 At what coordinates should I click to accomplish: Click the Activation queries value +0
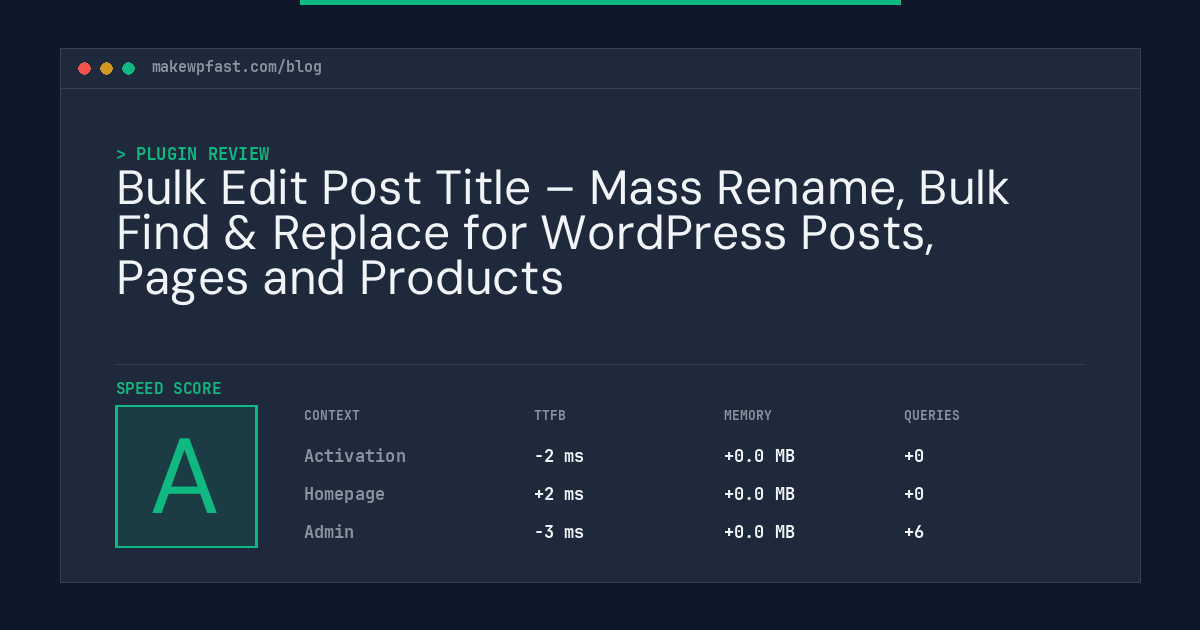coord(914,456)
